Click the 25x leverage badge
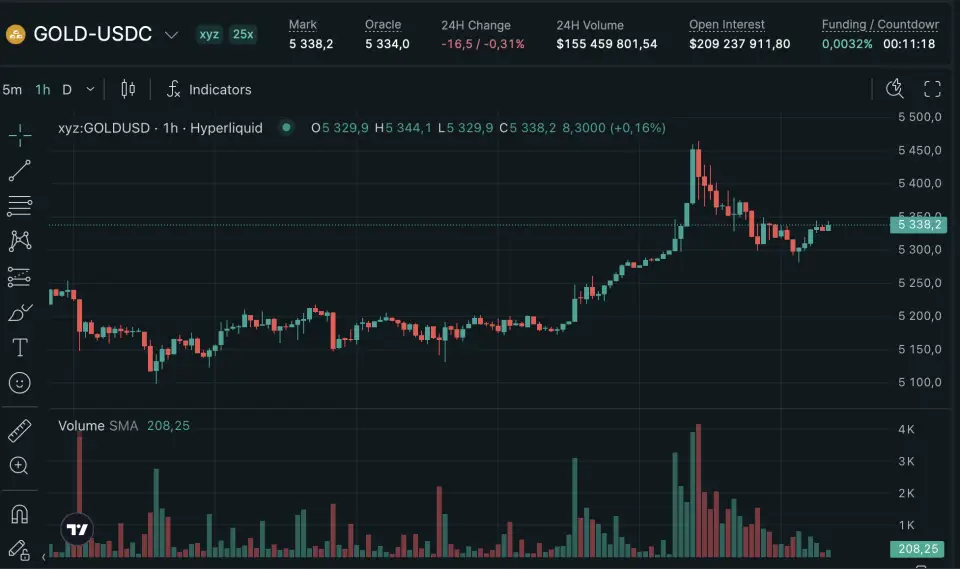This screenshot has width=960, height=569. [x=243, y=35]
